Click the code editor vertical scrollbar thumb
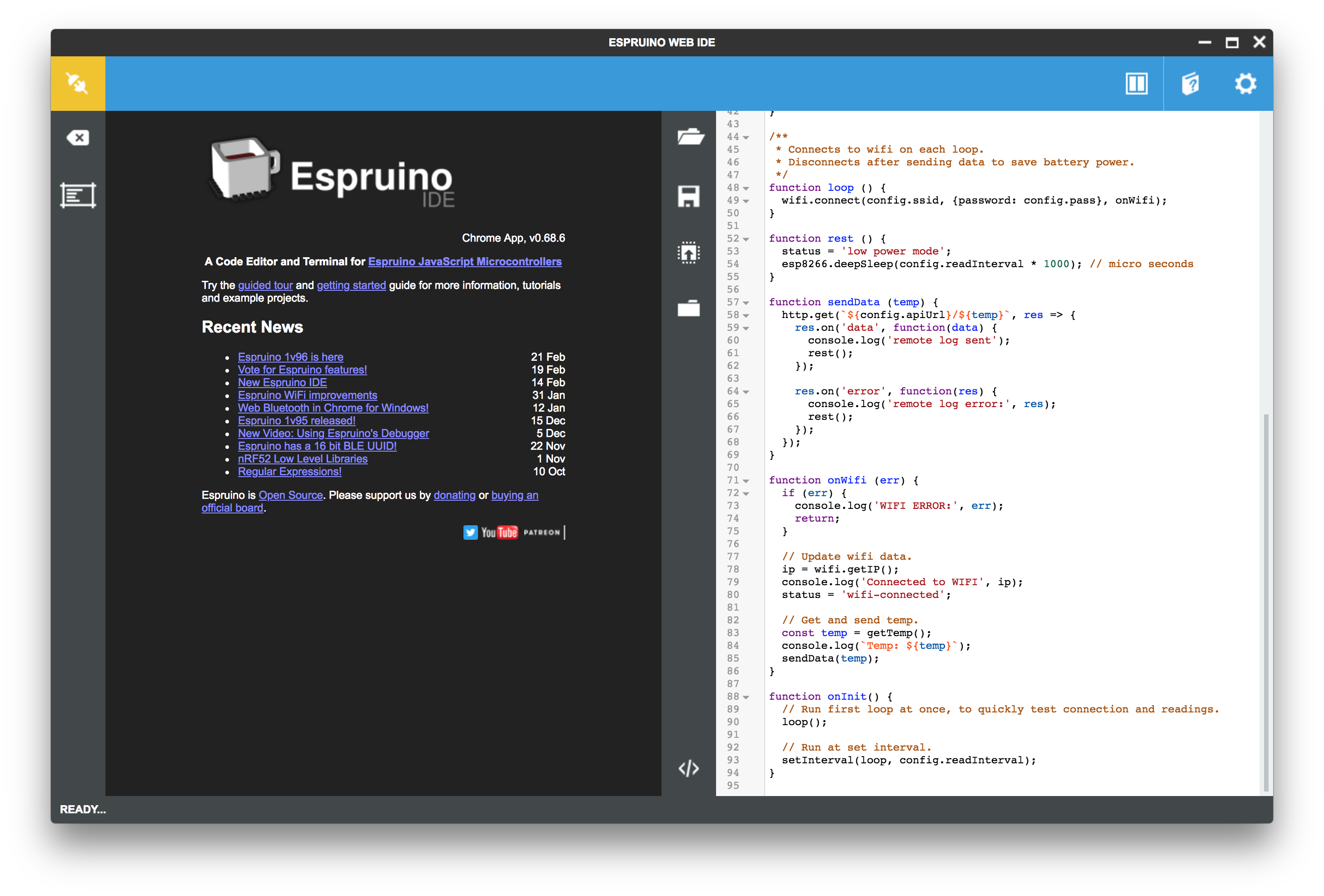1324x896 pixels. pos(1265,602)
